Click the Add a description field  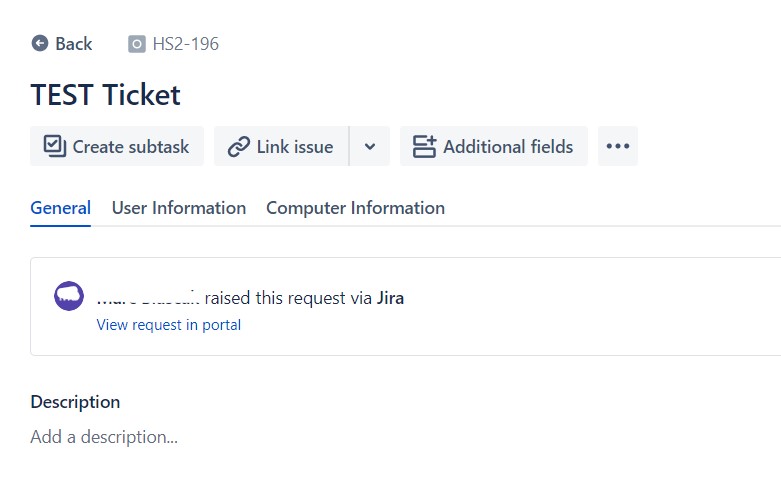coord(104,437)
